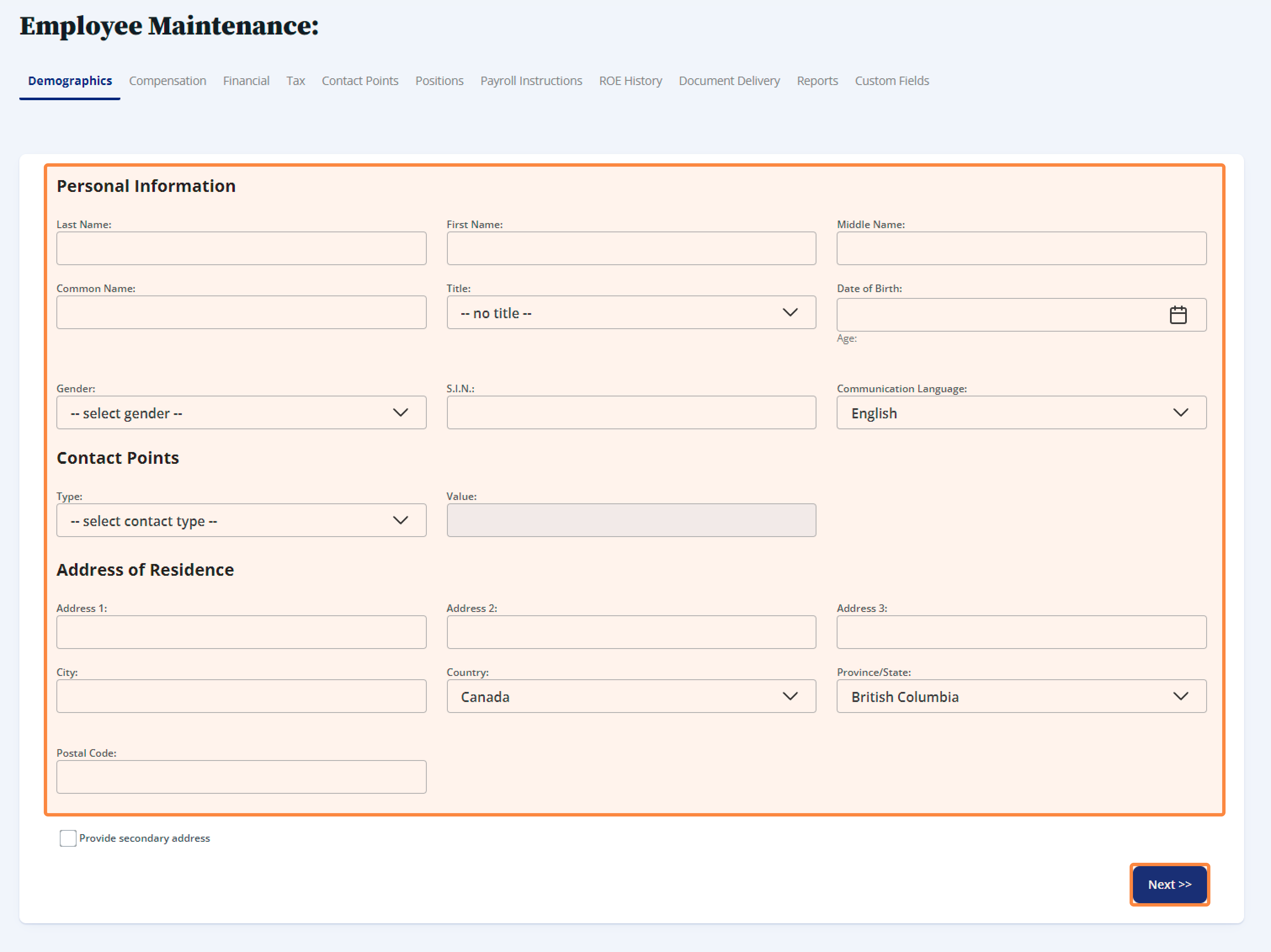View the ROE History tab
This screenshot has height=952, width=1271.
[x=630, y=81]
